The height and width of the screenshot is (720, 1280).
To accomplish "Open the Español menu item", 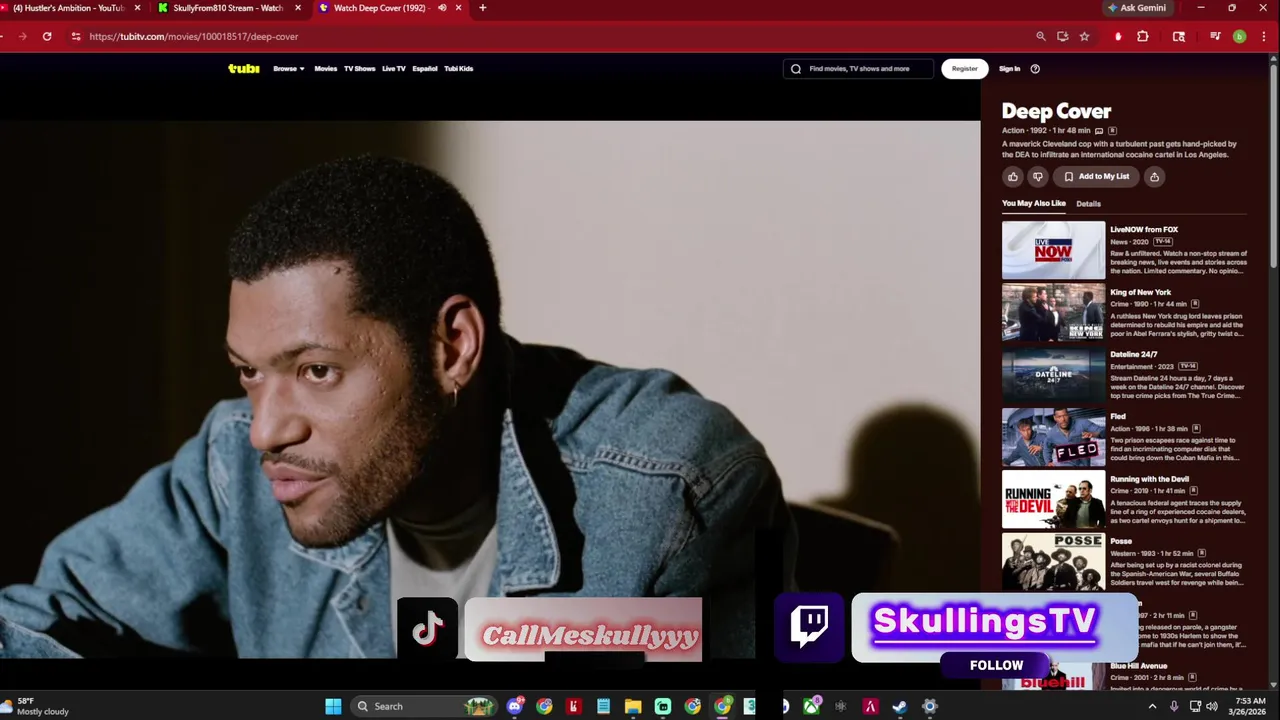I will pyautogui.click(x=425, y=69).
